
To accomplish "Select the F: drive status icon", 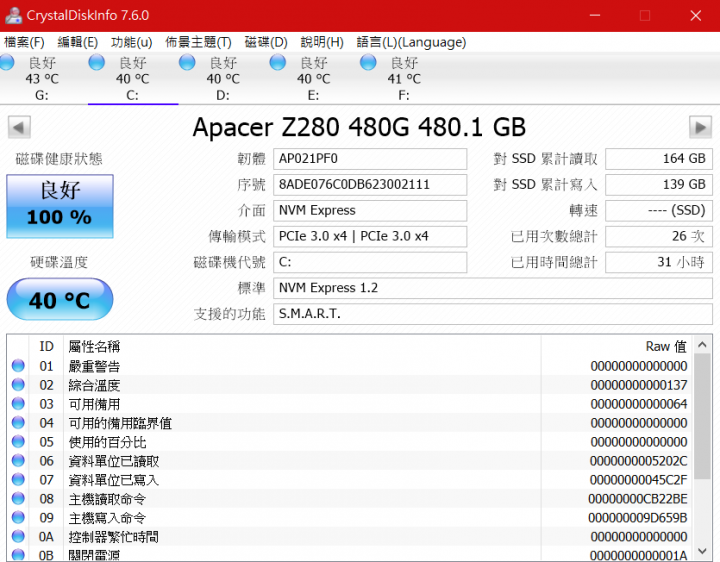I will point(368,63).
